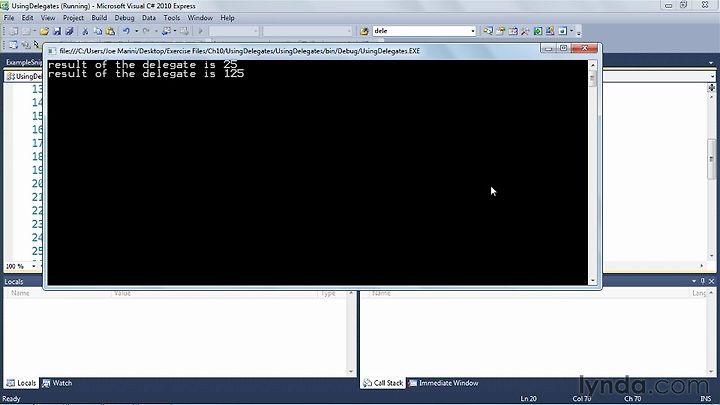Click the Toolbox wrench and hammer icon
Image resolution: width=720 pixels, height=405 pixels.
525,31
